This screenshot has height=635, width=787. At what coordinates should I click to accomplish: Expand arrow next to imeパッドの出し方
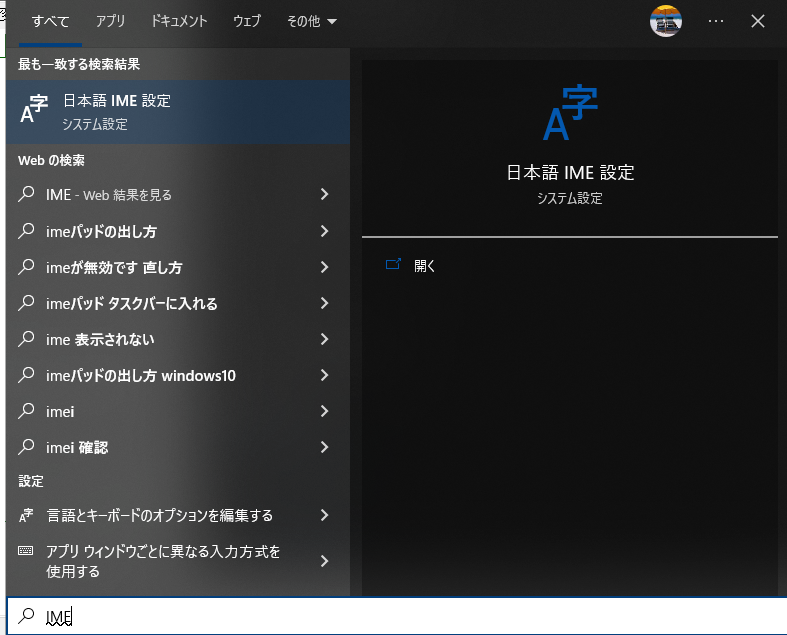pos(324,231)
